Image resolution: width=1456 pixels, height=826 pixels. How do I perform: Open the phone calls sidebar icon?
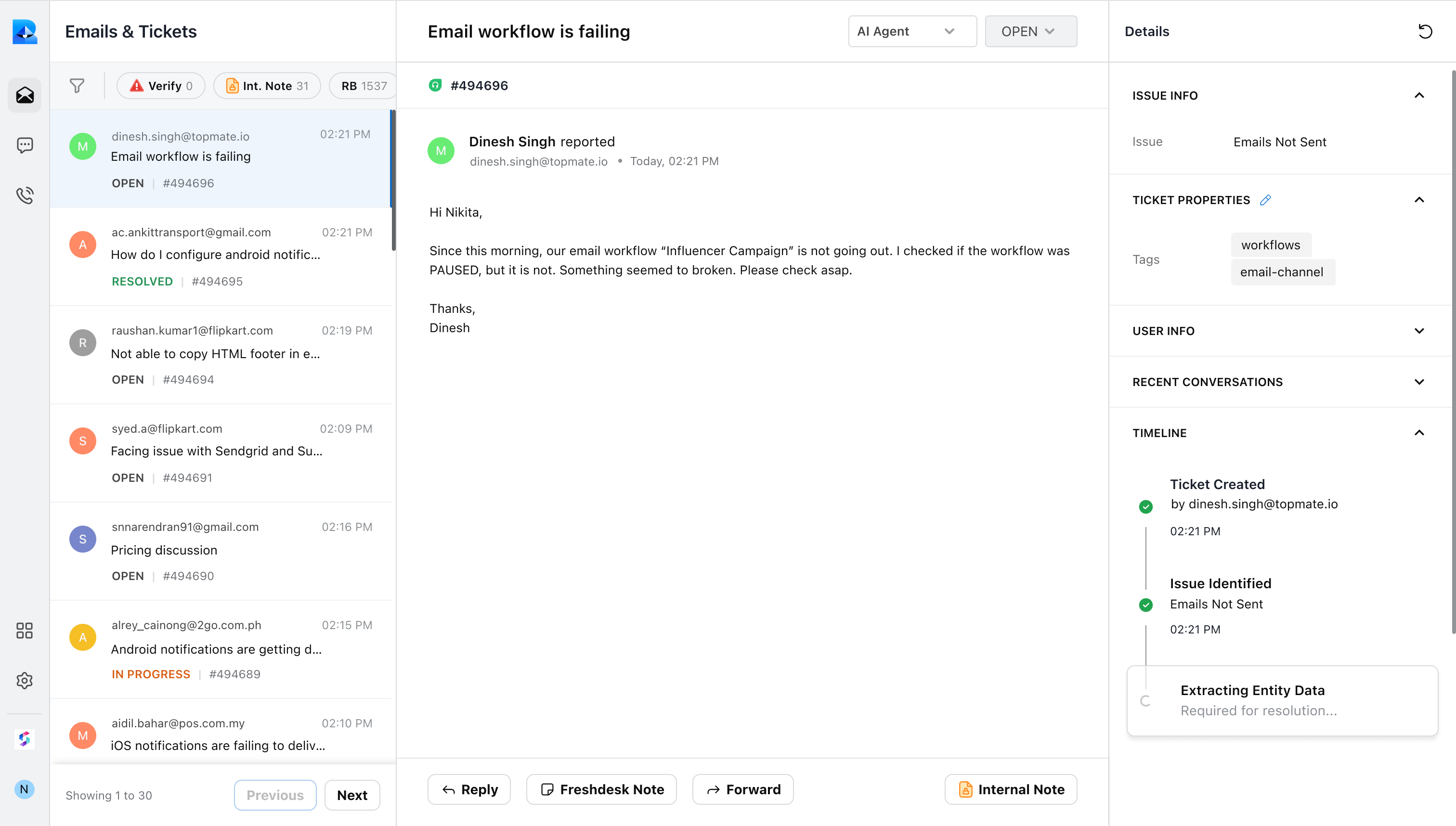pyautogui.click(x=25, y=195)
